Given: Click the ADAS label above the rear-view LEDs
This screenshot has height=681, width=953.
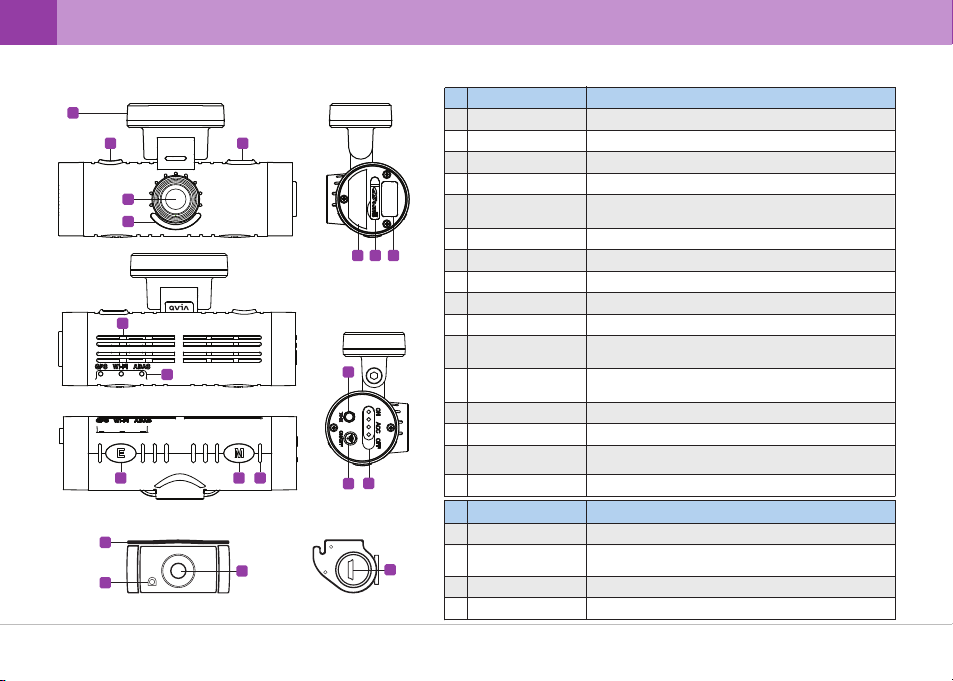Looking at the screenshot, I should (143, 367).
